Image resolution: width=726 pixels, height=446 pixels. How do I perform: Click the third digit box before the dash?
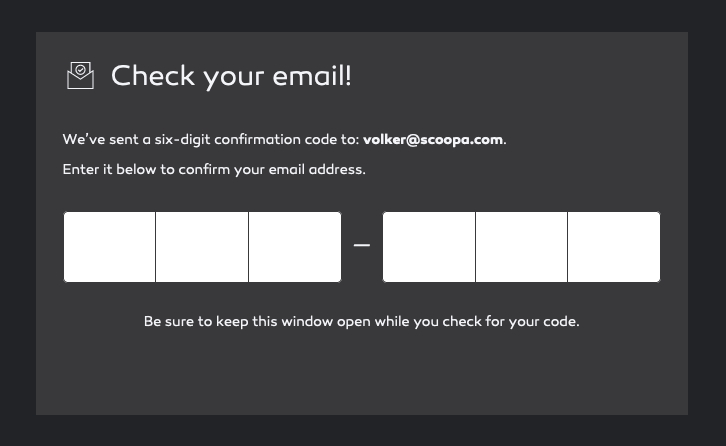pyautogui.click(x=295, y=247)
